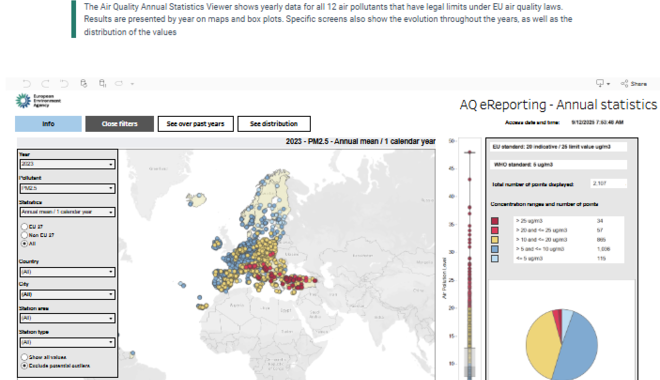The width and height of the screenshot is (660, 380).
Task: Open the Statistics dropdown Annual mean
Action: click(x=67, y=212)
